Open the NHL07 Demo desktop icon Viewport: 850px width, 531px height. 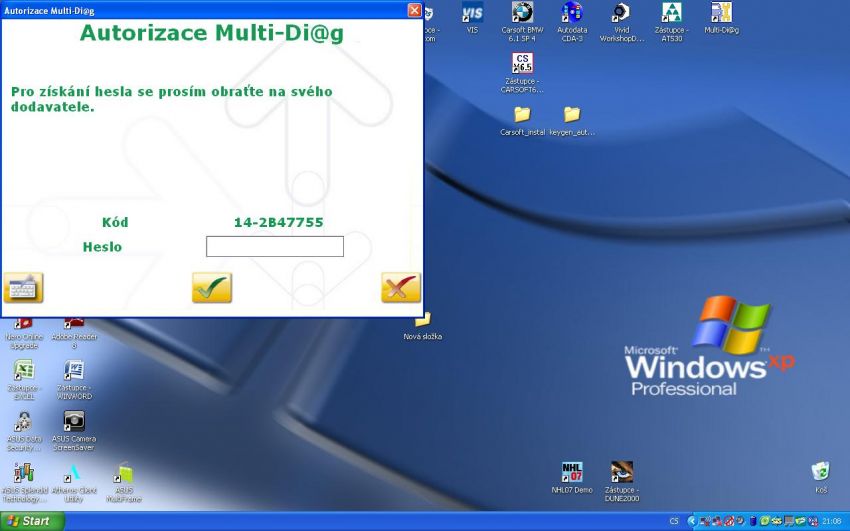coord(572,477)
